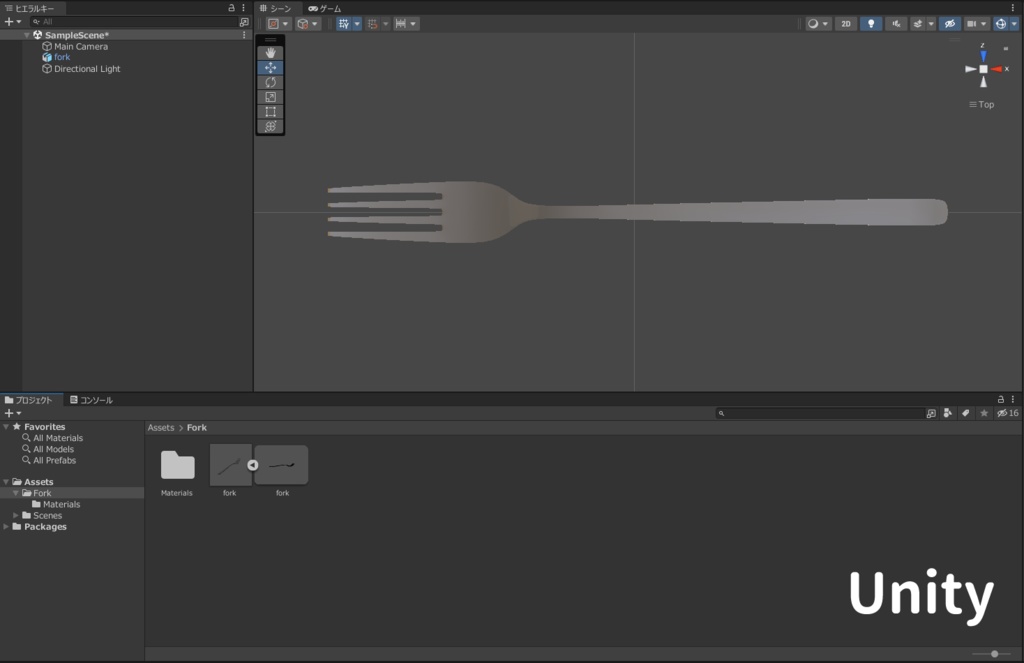Click the scene camera settings icon
Image resolution: width=1024 pixels, height=663 pixels.
click(x=972, y=24)
